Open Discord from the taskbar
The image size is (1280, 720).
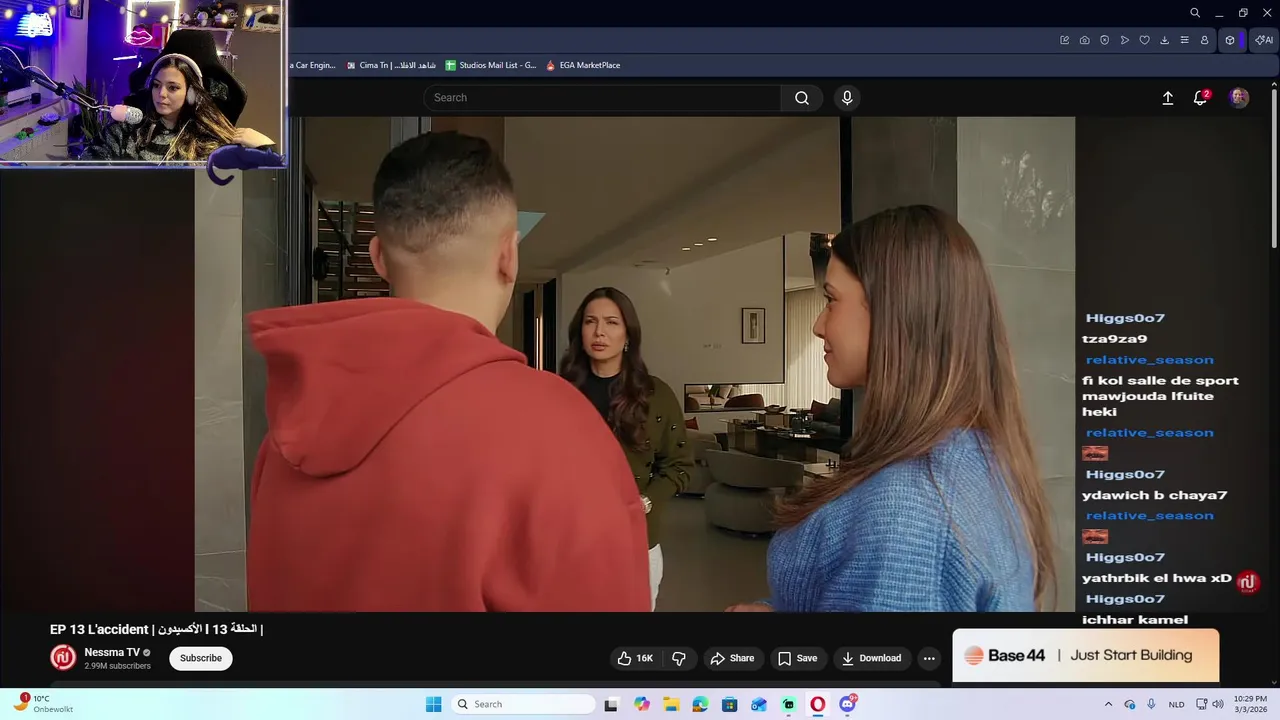tap(848, 704)
